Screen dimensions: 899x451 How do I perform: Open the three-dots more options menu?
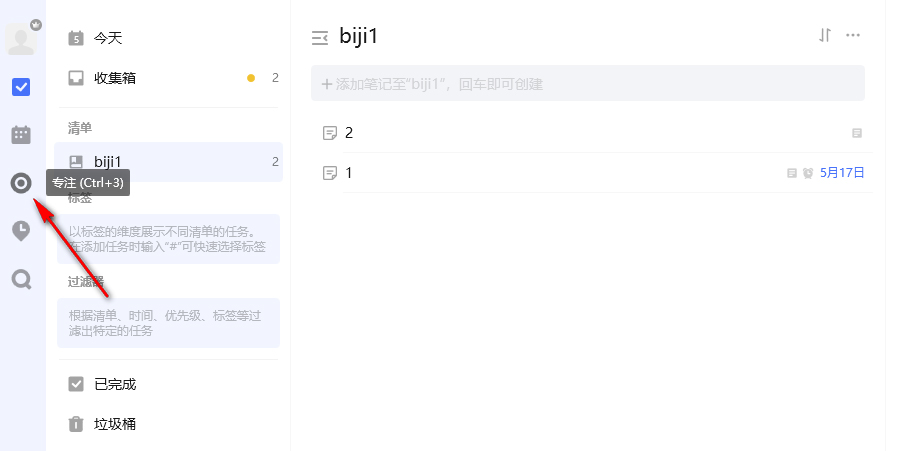pos(853,36)
